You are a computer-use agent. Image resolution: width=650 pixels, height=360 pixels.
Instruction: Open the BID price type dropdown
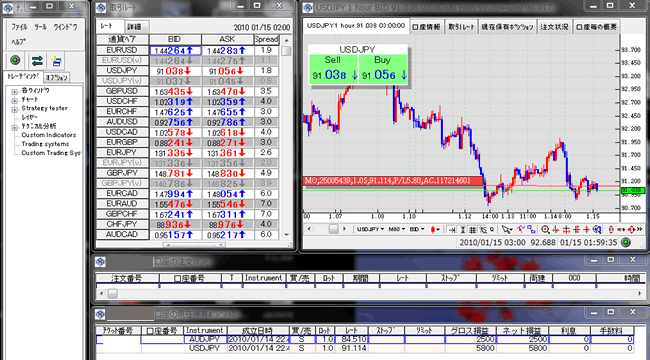coord(417,229)
